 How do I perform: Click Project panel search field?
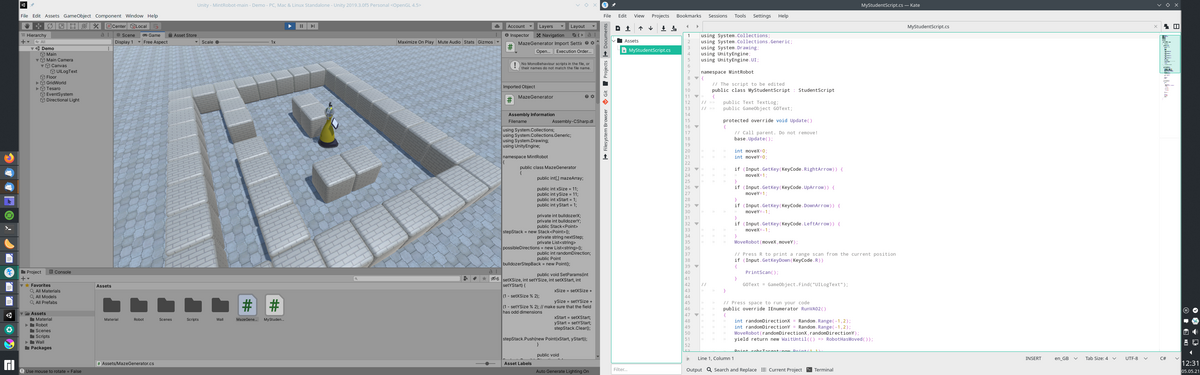tap(406, 279)
